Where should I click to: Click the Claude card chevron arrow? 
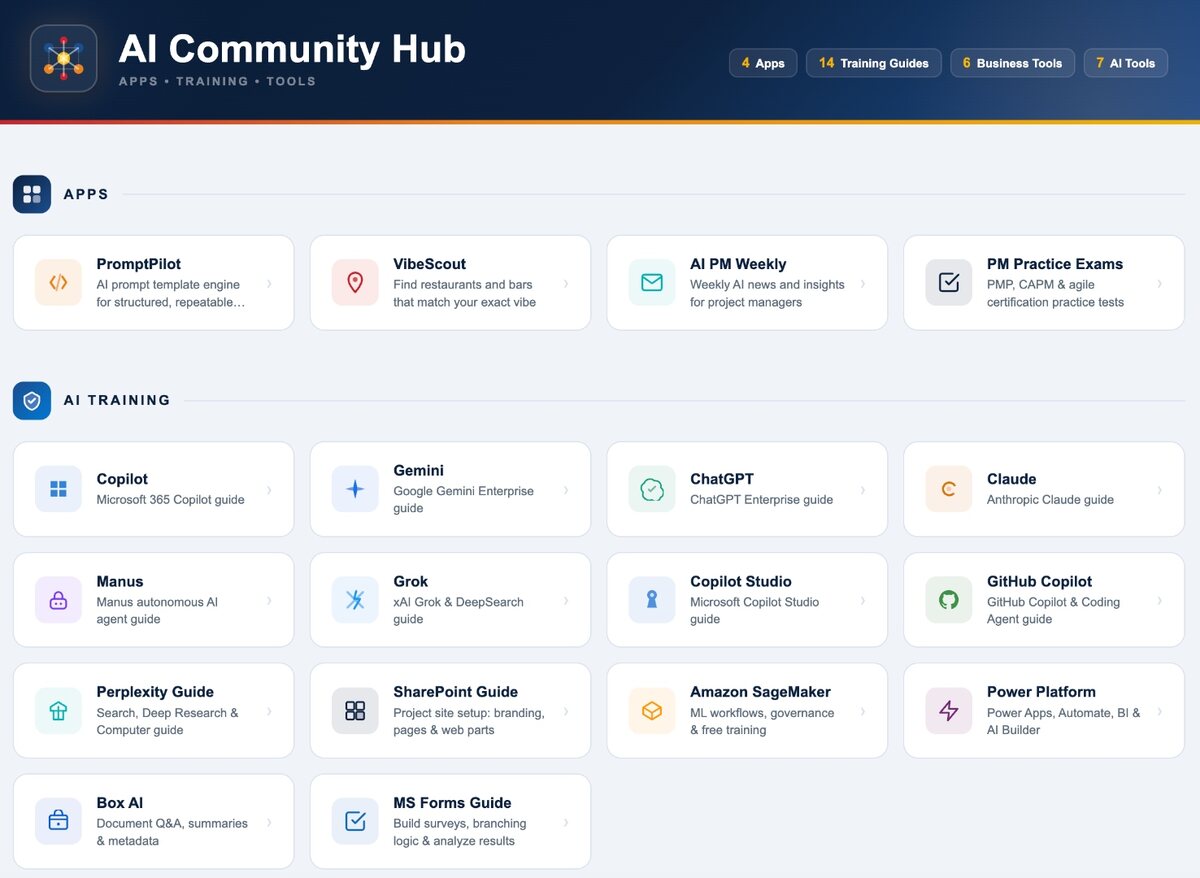pos(1160,490)
